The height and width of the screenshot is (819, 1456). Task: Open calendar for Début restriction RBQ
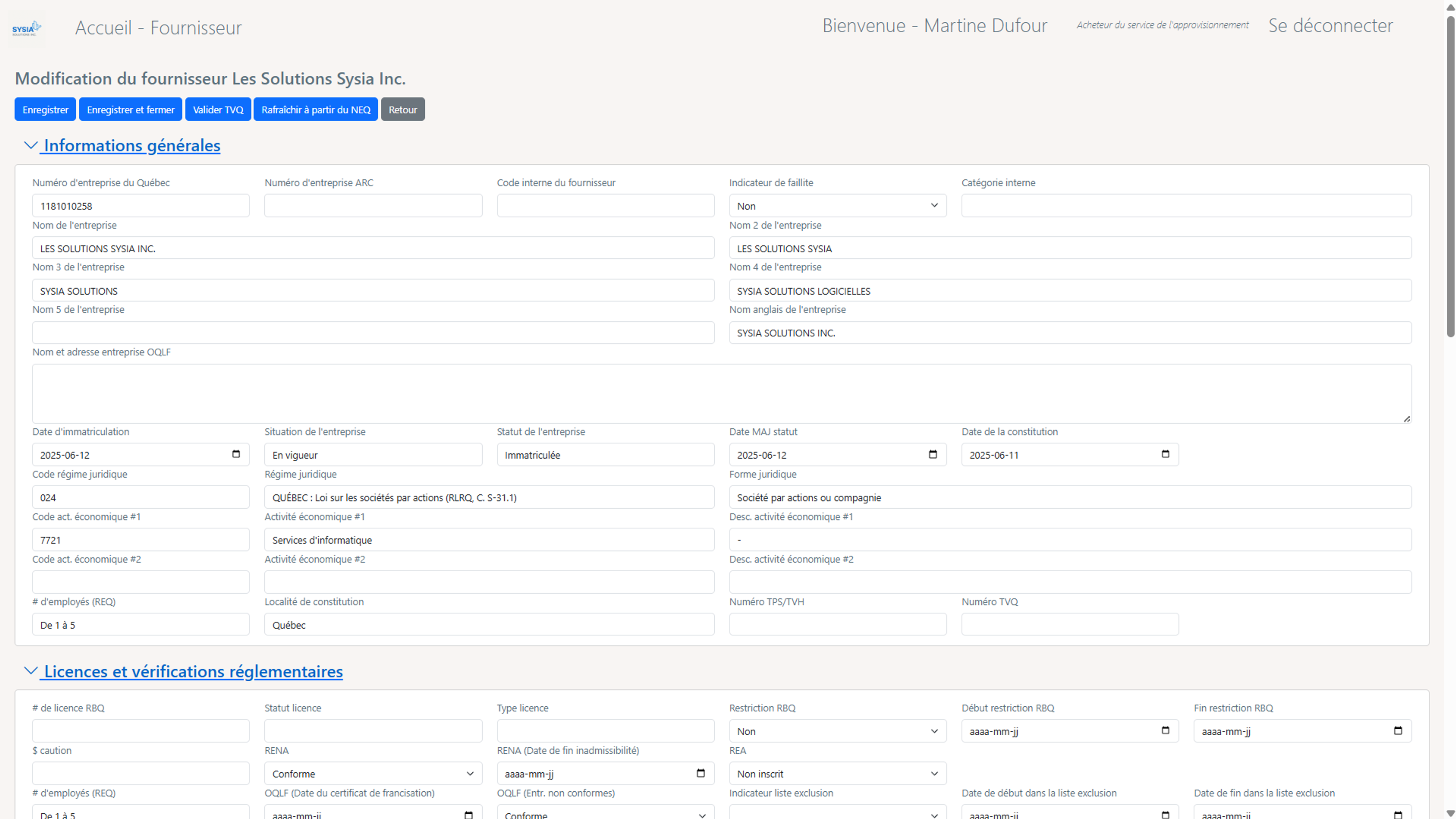tap(1165, 731)
